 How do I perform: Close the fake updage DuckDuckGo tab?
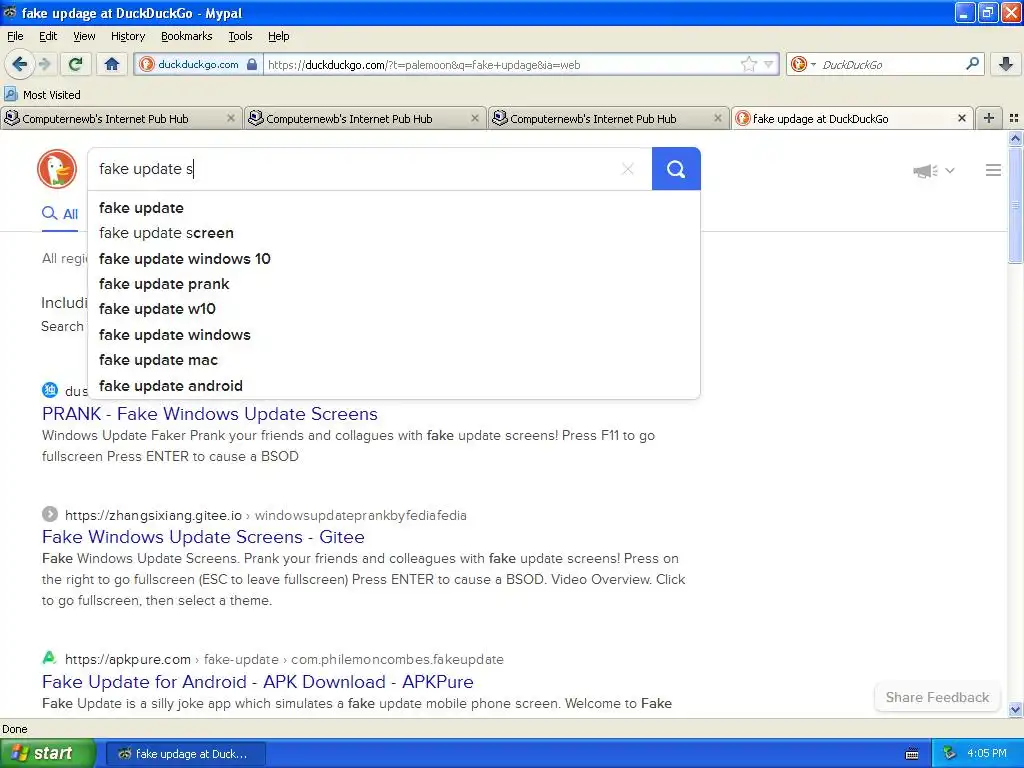(x=961, y=118)
